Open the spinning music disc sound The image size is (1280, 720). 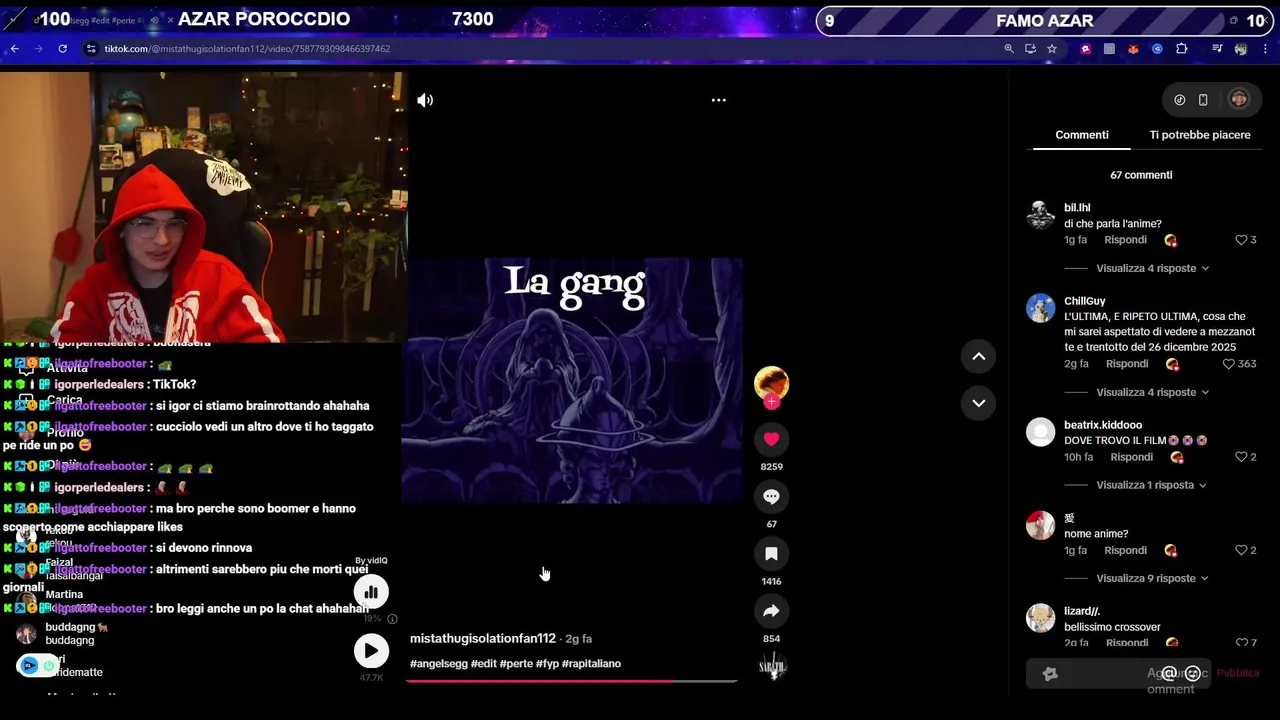point(773,665)
